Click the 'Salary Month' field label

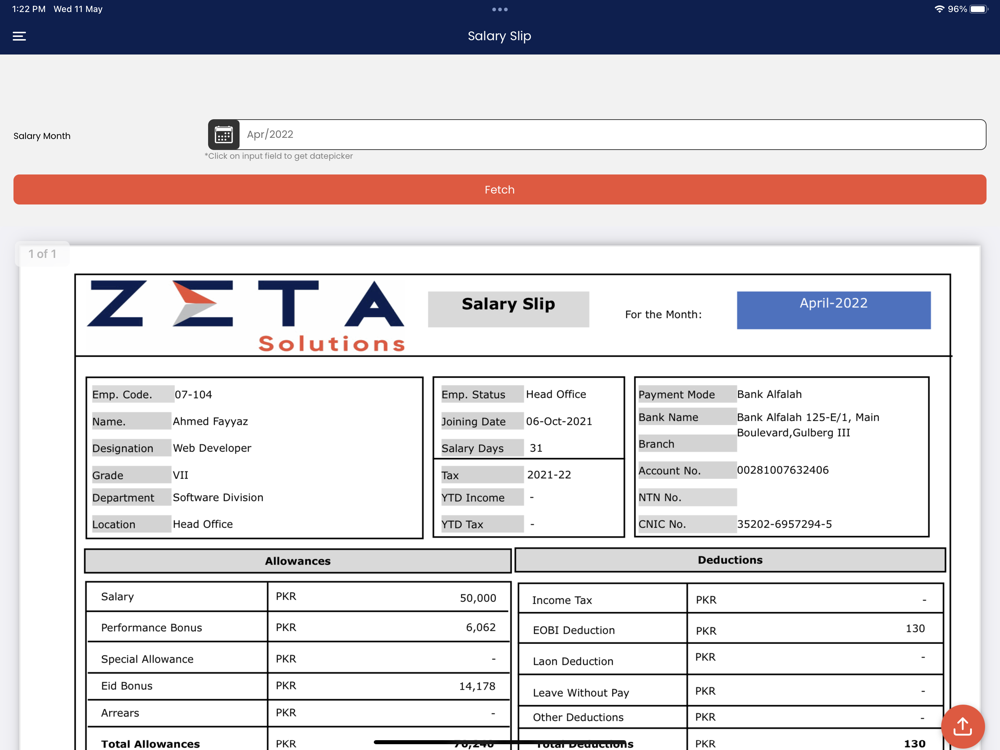coord(42,136)
